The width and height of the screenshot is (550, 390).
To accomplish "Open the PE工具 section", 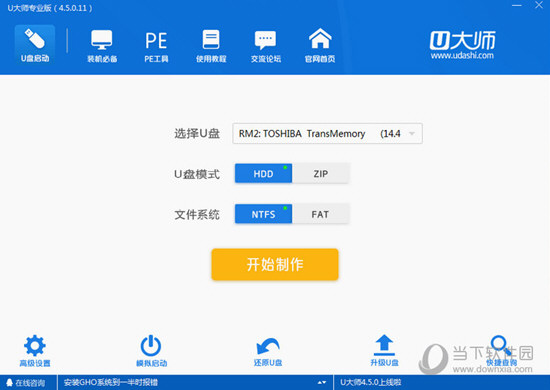I will [x=156, y=47].
